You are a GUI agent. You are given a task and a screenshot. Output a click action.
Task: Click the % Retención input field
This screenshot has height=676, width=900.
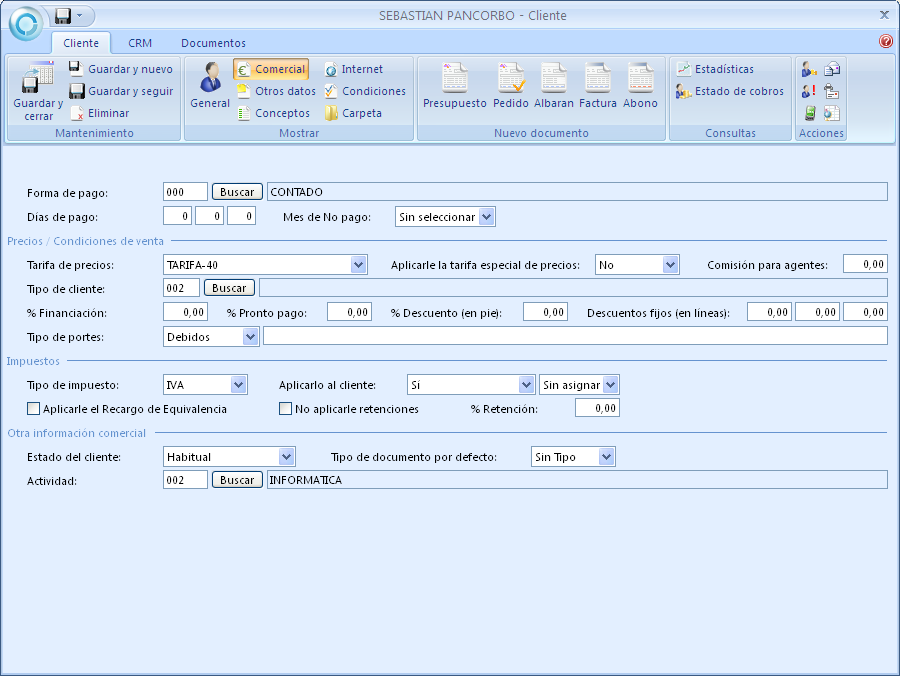click(x=597, y=408)
